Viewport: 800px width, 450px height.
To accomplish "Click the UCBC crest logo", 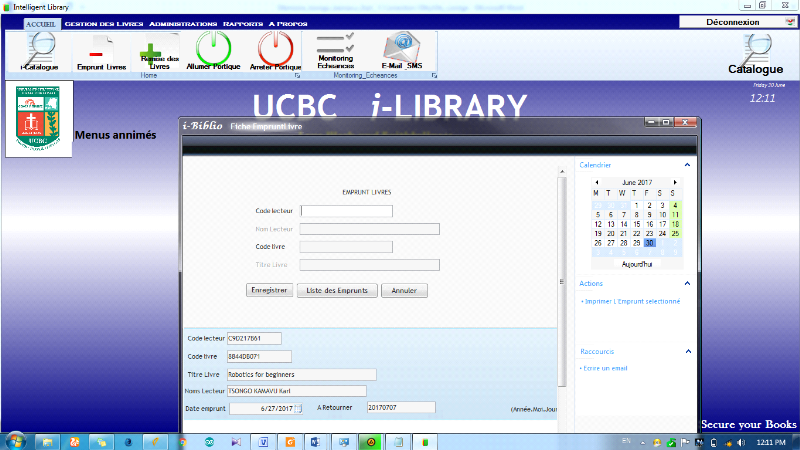I will (x=39, y=118).
